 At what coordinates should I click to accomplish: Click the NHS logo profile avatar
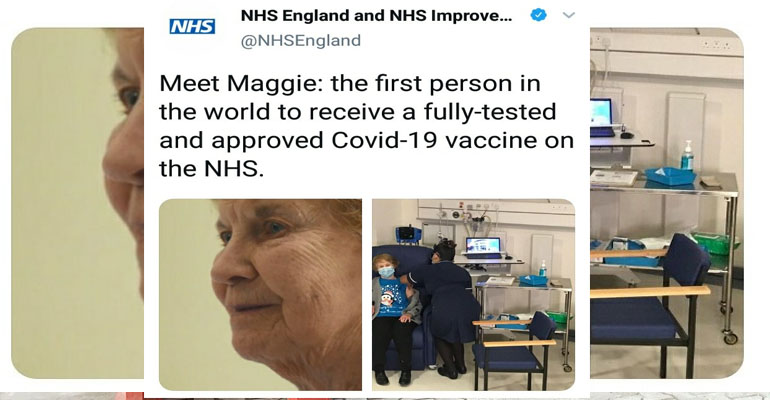[x=192, y=26]
